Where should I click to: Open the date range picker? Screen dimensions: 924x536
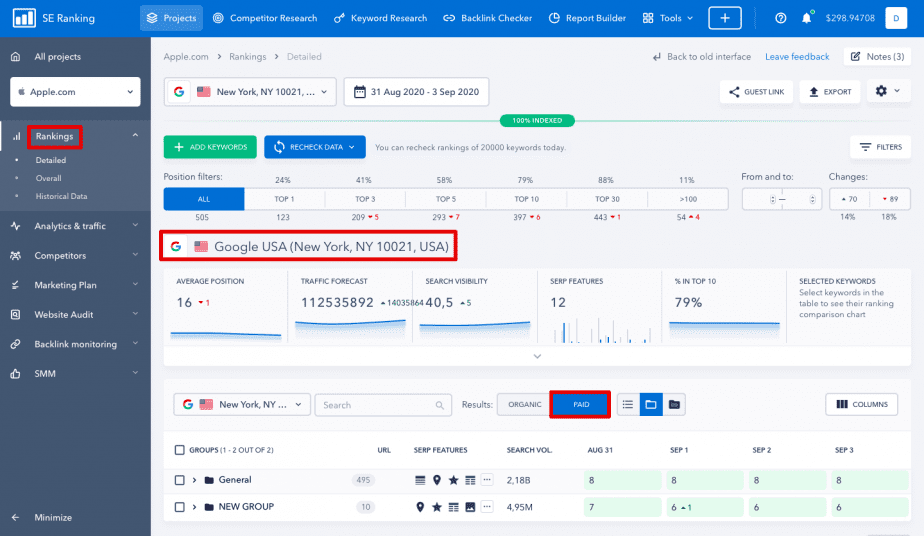click(416, 92)
